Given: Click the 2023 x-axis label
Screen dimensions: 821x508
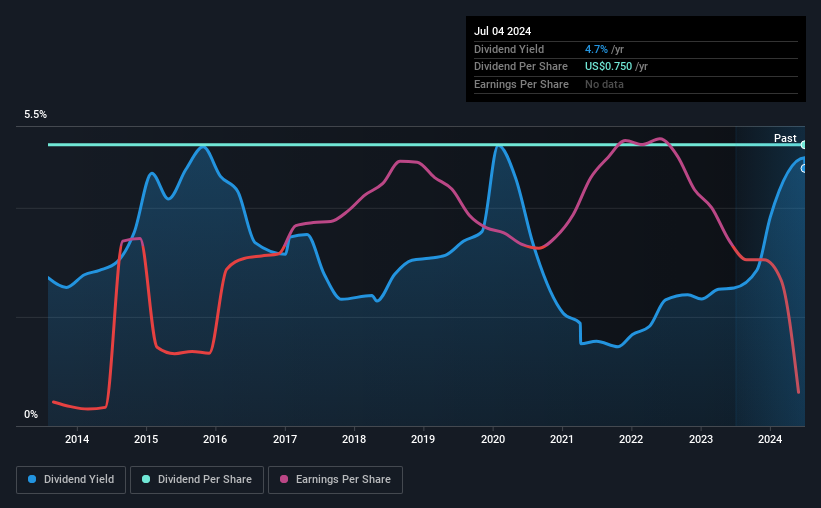Looking at the screenshot, I should click(701, 439).
